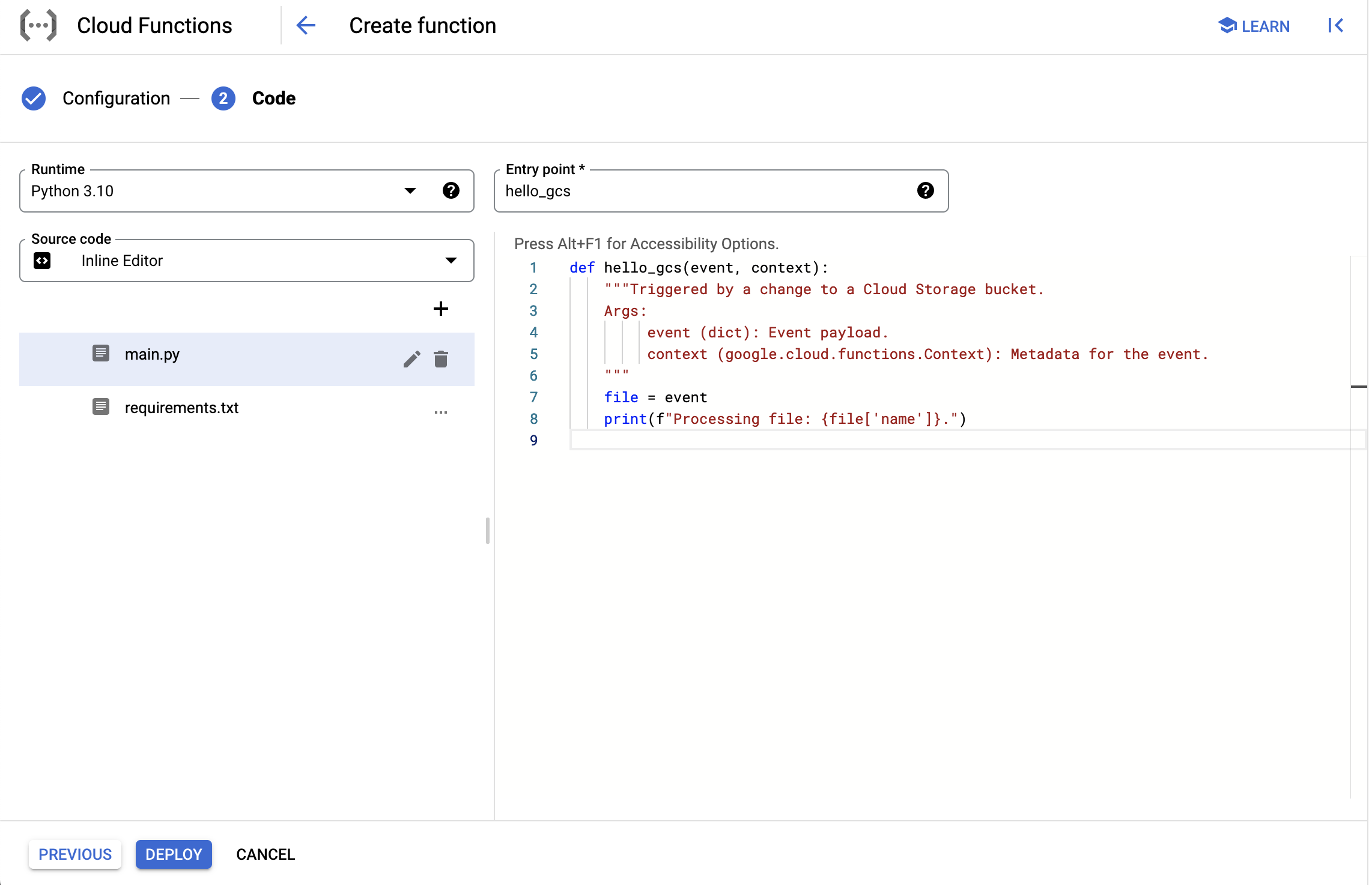
Task: Expand the Runtime Python 3.10 dropdown
Action: point(410,191)
